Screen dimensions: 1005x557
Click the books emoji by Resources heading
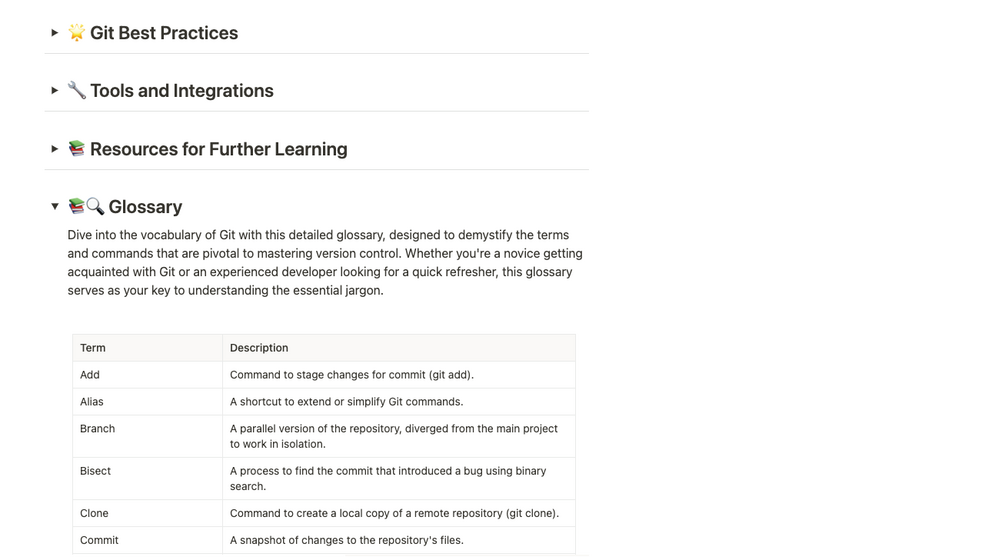[x=77, y=149]
